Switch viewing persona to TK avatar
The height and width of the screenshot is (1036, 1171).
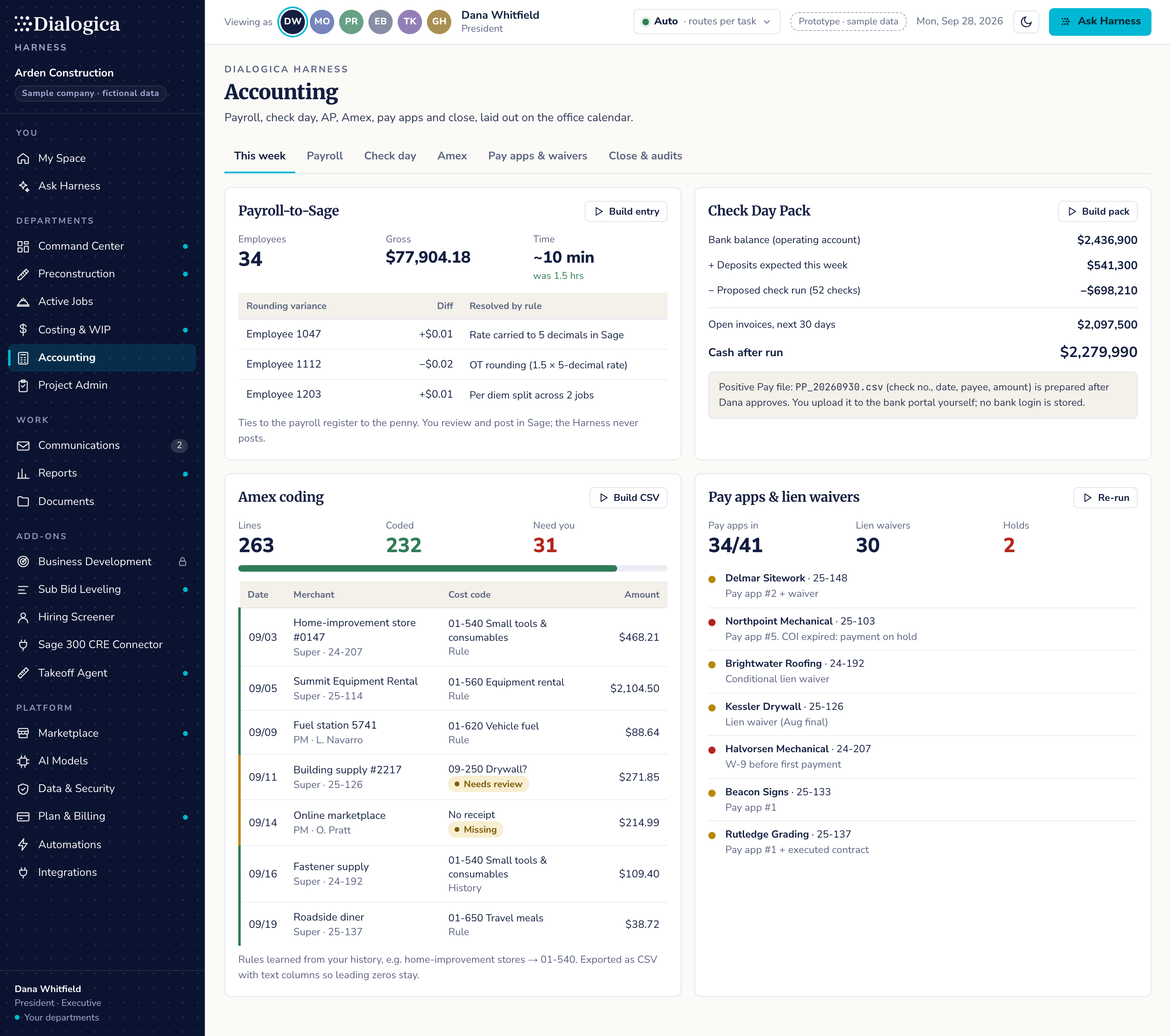point(409,22)
